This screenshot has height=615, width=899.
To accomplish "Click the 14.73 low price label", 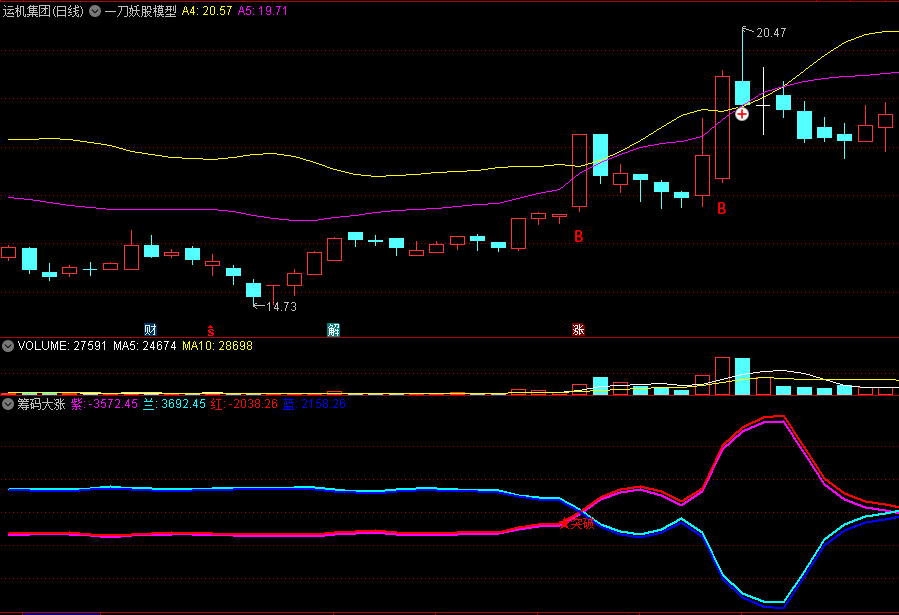I will [x=282, y=307].
